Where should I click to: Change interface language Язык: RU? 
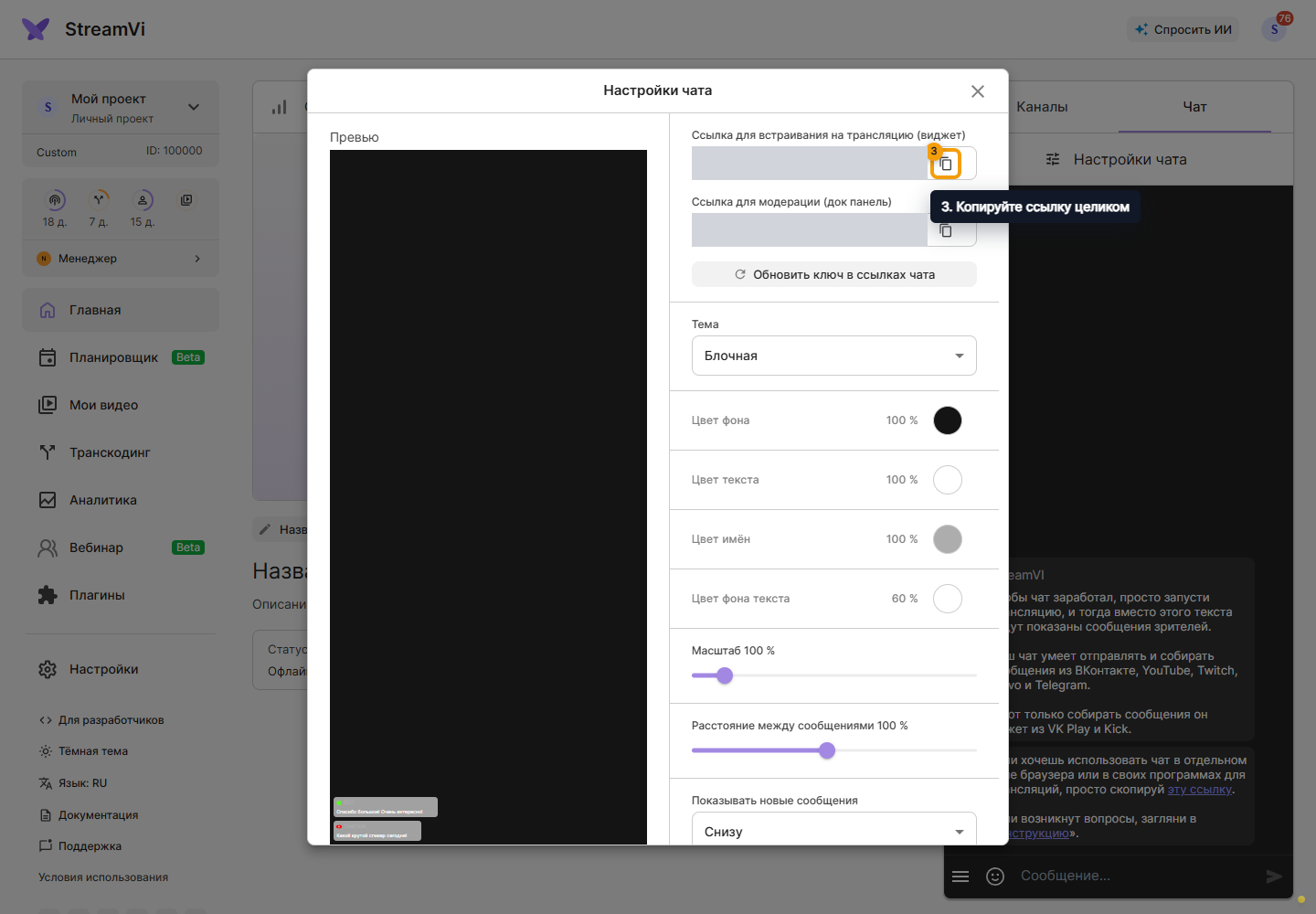(x=73, y=783)
